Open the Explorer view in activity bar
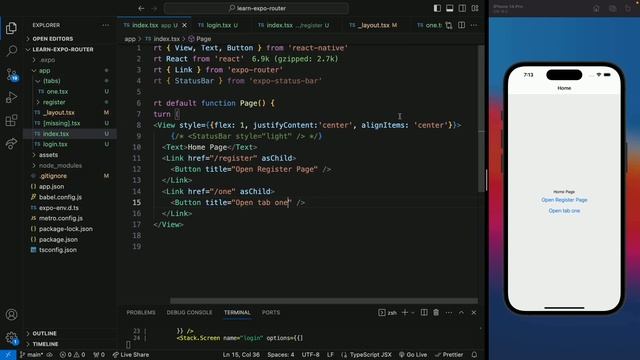This screenshot has height=360, width=640. [11, 28]
